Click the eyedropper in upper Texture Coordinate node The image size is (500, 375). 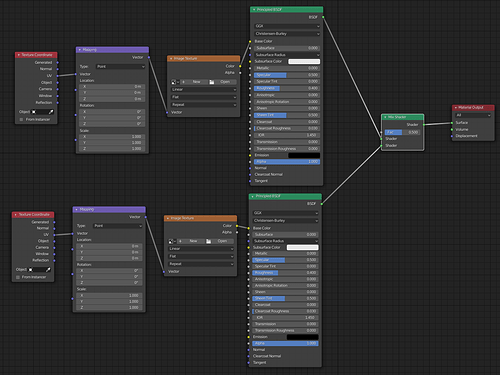coord(51,112)
